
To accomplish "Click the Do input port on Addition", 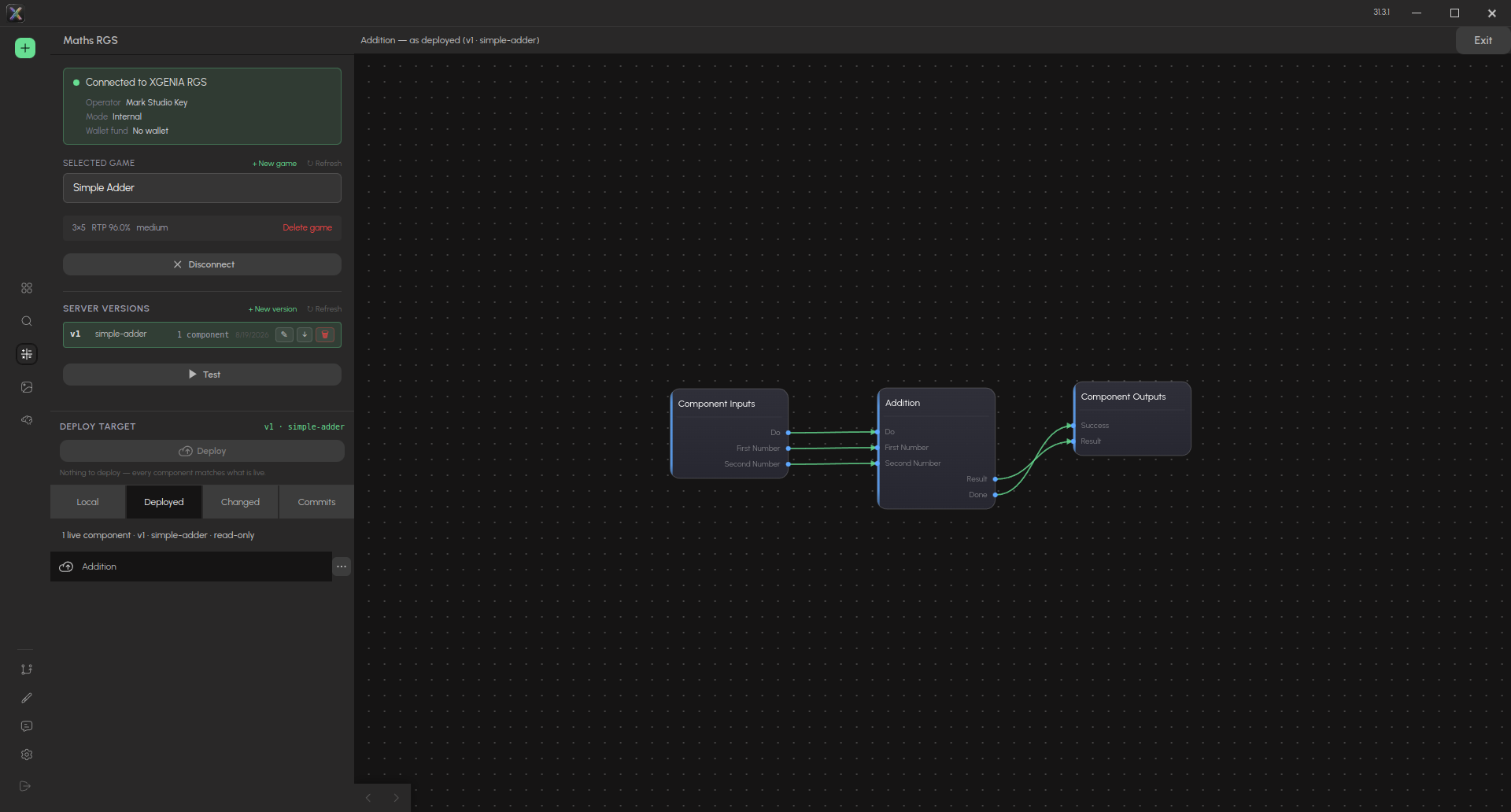I will (877, 432).
